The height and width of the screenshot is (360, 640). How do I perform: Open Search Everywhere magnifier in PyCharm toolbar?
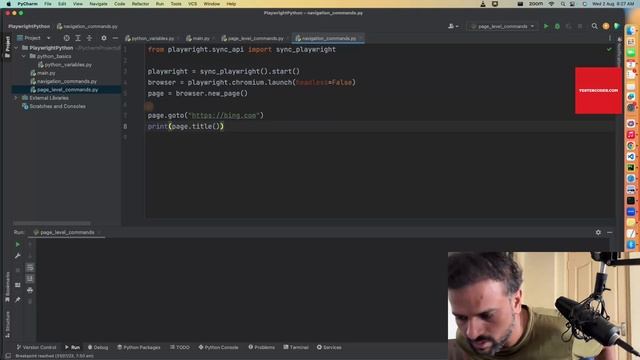click(x=594, y=26)
